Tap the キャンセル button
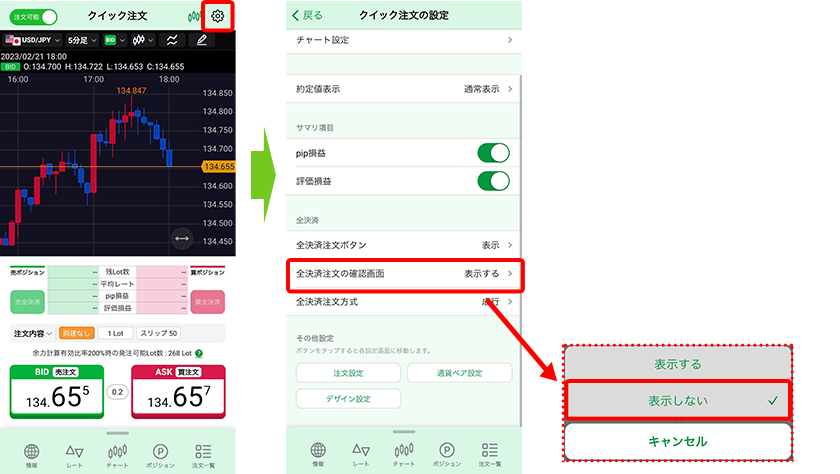Viewport: 840px width, 474px height. point(678,441)
